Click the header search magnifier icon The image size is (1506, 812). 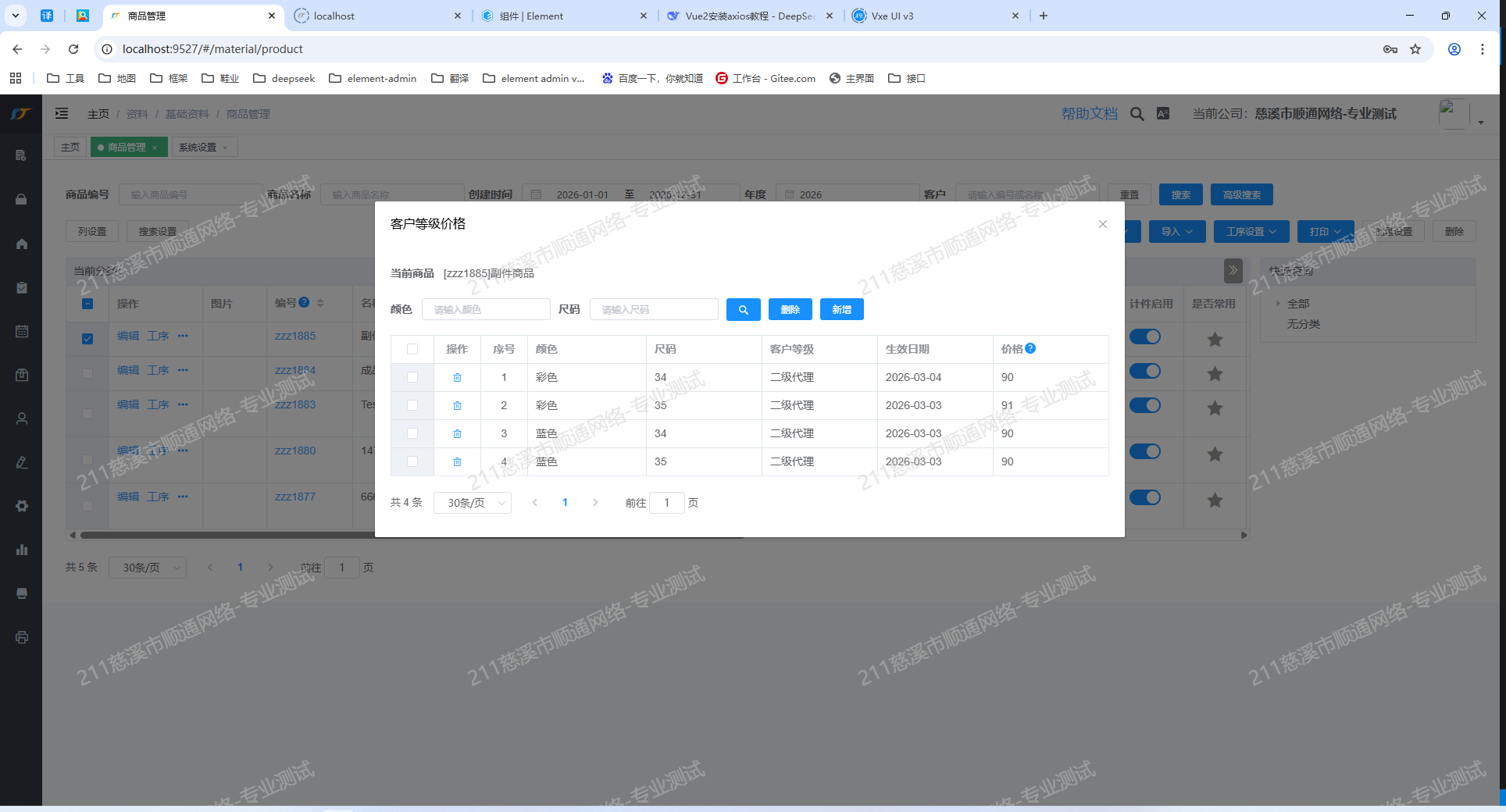click(1137, 114)
